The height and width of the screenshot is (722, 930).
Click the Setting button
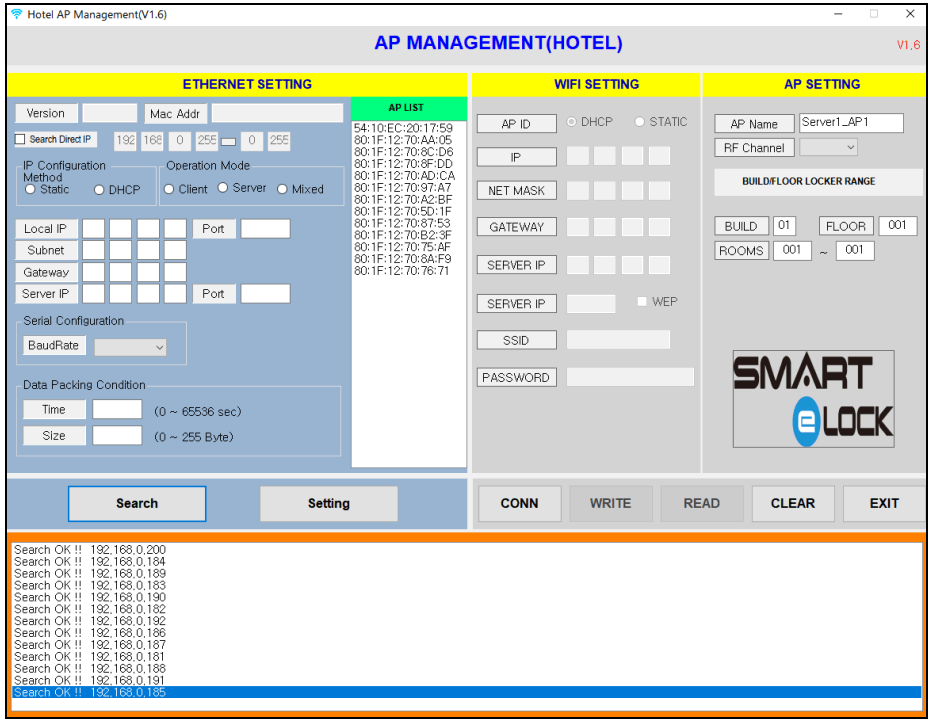[328, 503]
